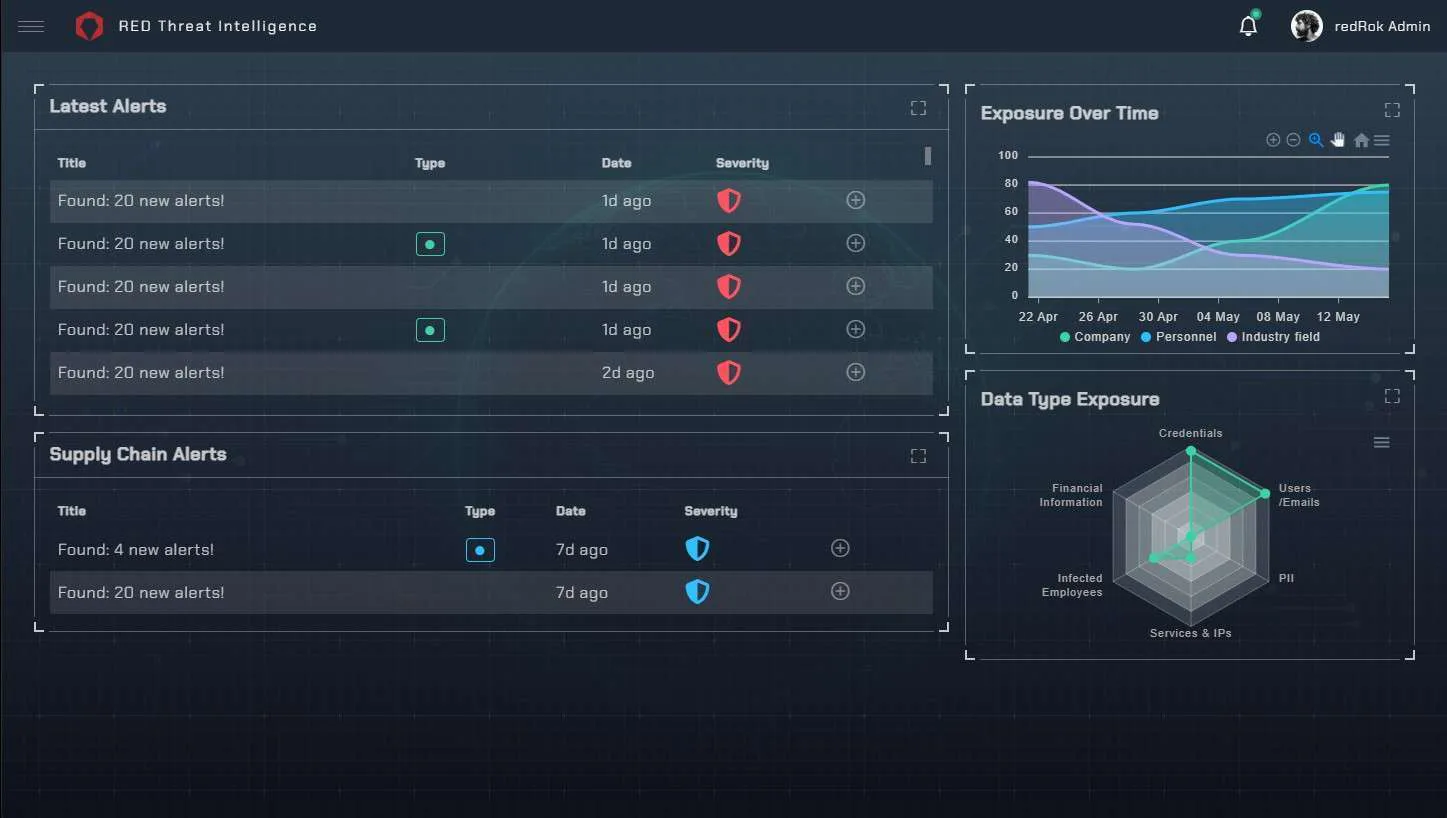The width and height of the screenshot is (1447, 818).
Task: Click the 'PII' radar label
Action: pos(1286,578)
